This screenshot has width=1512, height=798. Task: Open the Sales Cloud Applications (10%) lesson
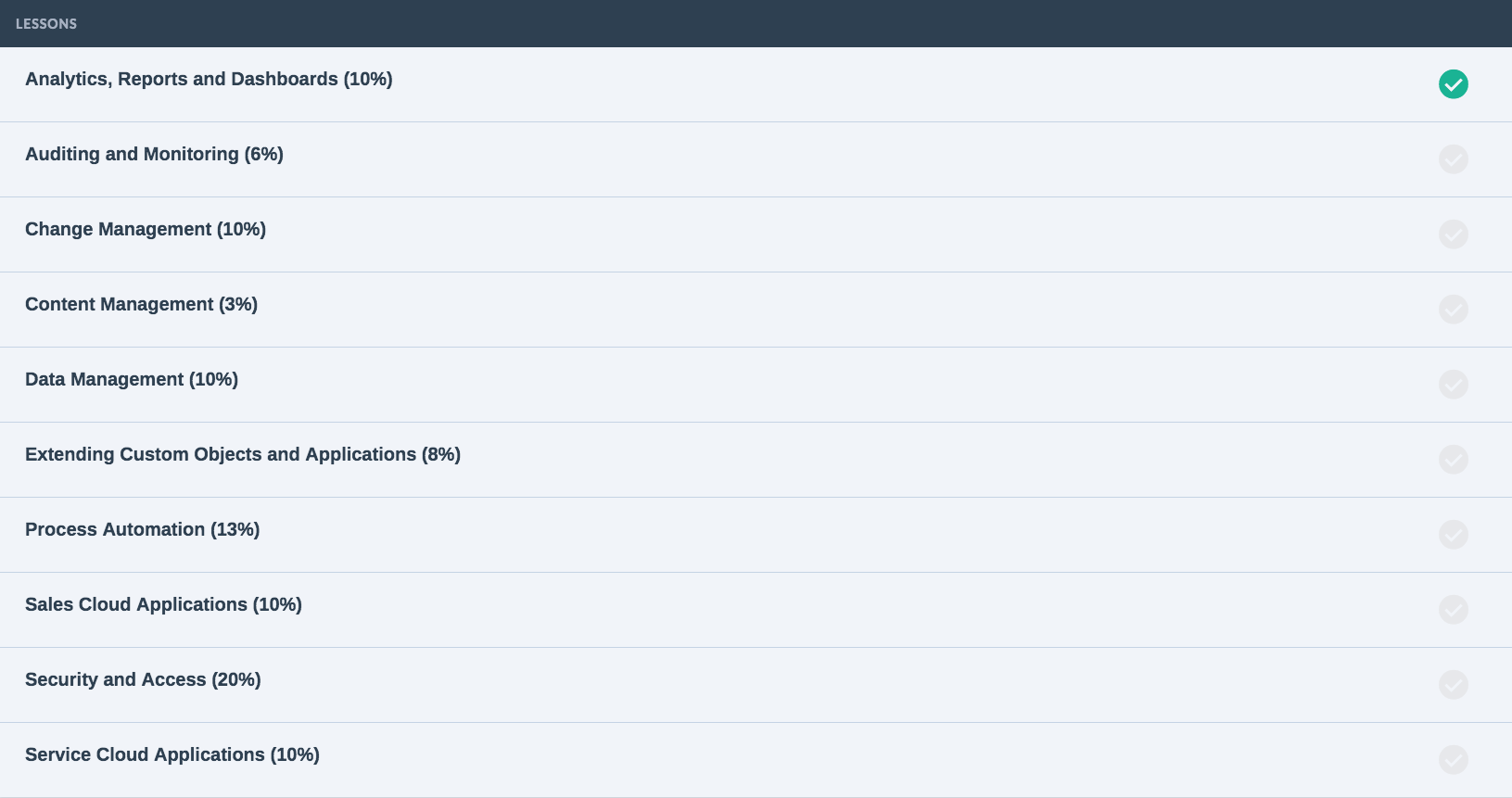pos(163,605)
